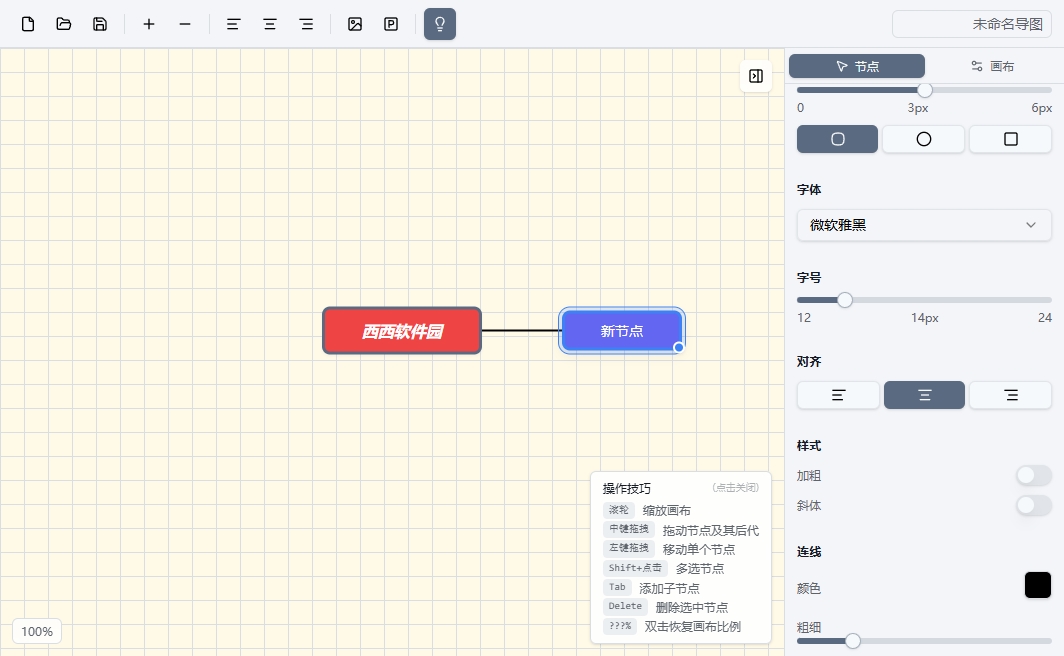Switch to the 画布 tab
The height and width of the screenshot is (656, 1064).
(x=992, y=66)
